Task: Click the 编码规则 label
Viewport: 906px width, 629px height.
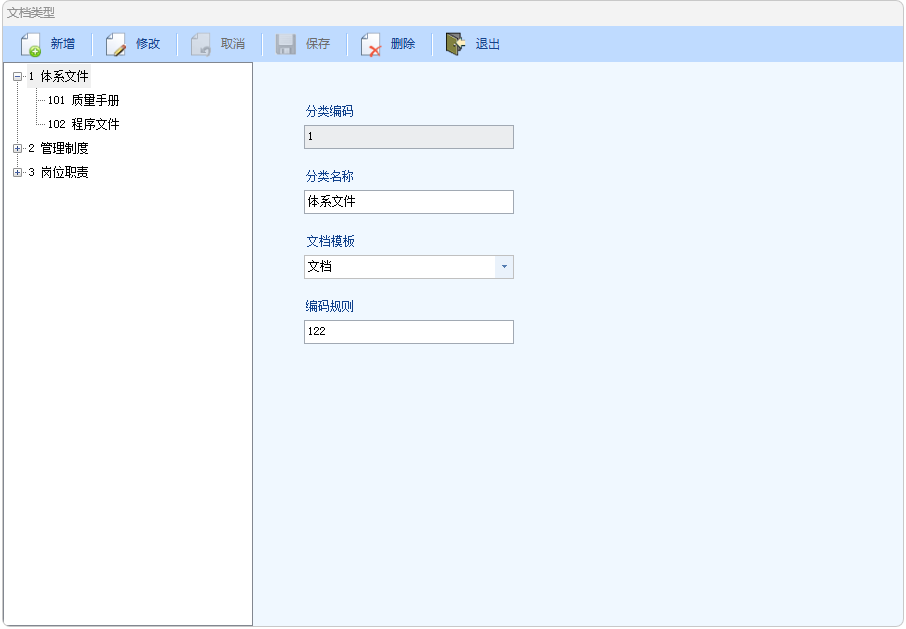Action: (329, 306)
